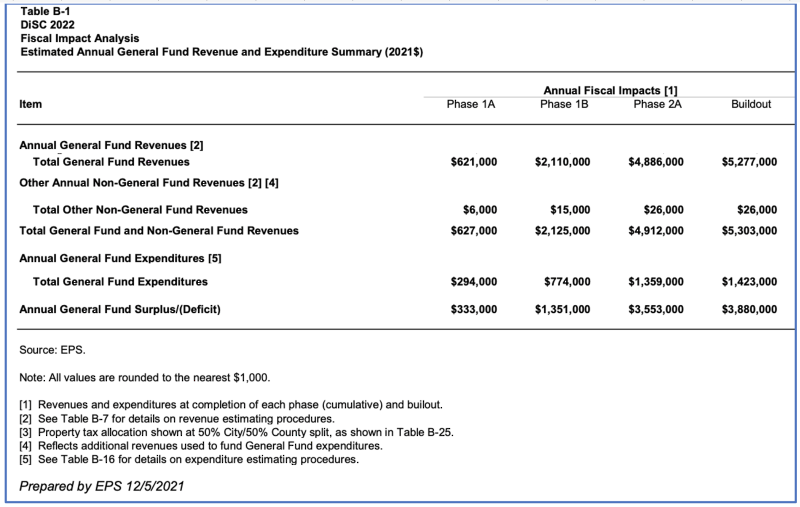Click the Source: EPS. line
Screen dimensions: 800x507
point(50,350)
